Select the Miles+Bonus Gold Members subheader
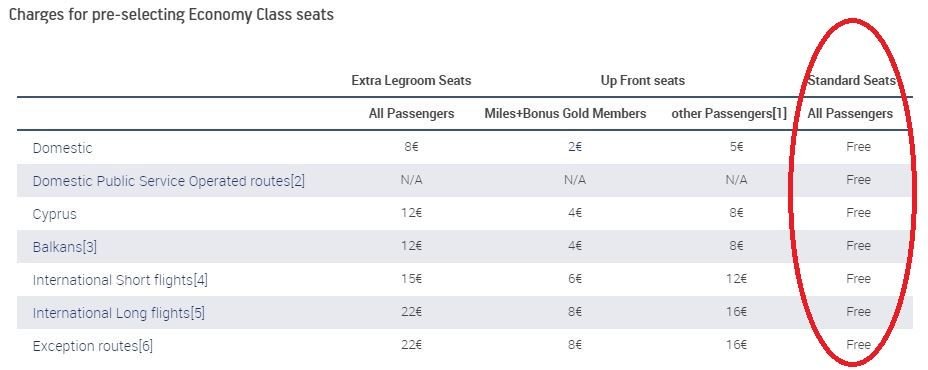Screen dimensions: 928x370 click(x=565, y=114)
